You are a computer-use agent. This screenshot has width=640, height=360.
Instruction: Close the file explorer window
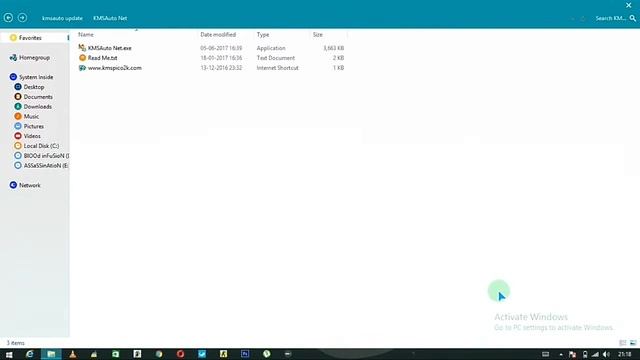pyautogui.click(x=629, y=5)
